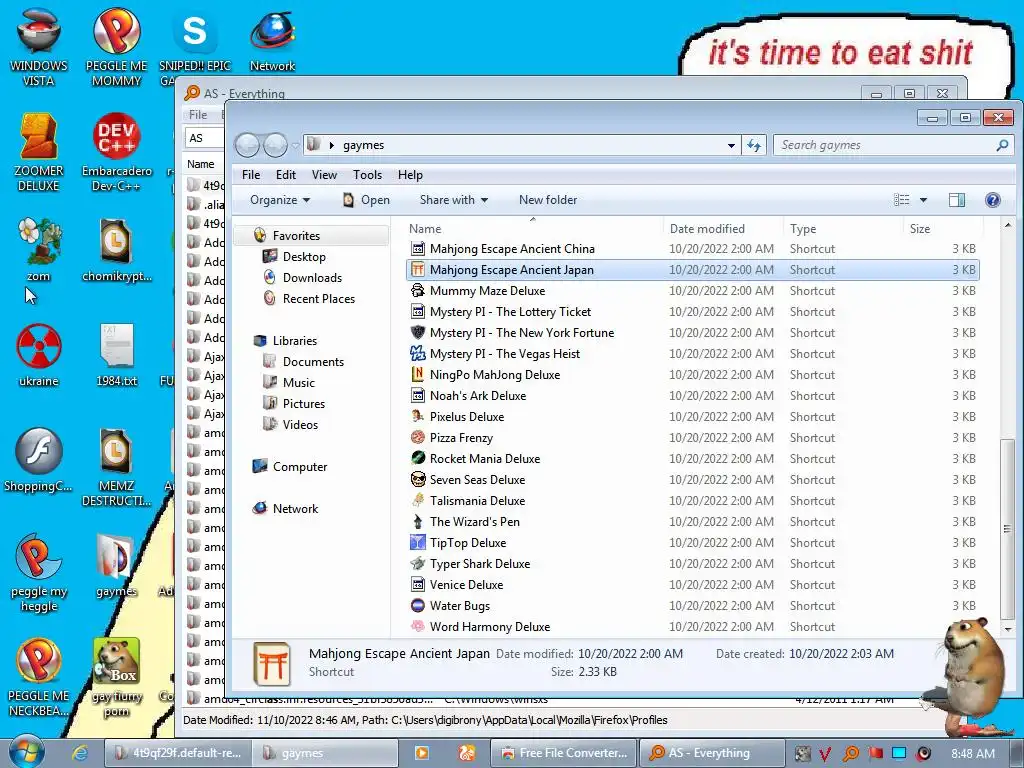Viewport: 1024px width, 768px height.
Task: Sort by the Date modified column header
Action: [x=723, y=229]
